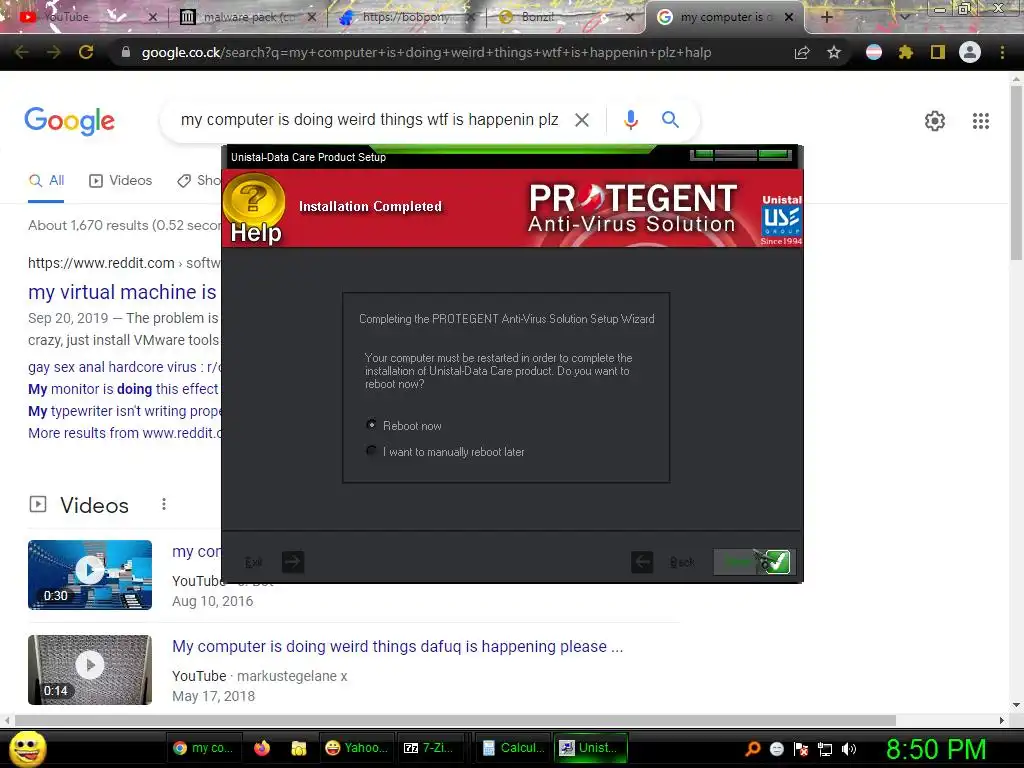1024x768 pixels.
Task: Reload the Google search page
Action: [x=86, y=52]
